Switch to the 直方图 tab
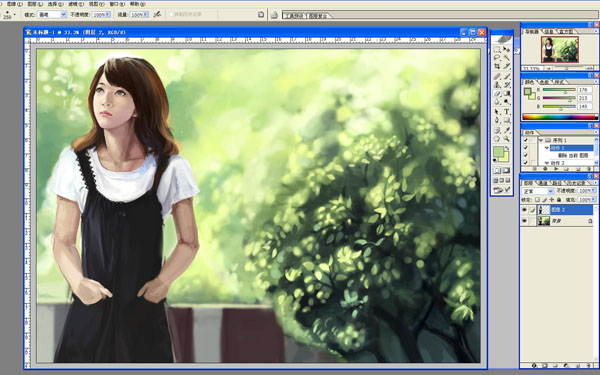Image resolution: width=600 pixels, height=375 pixels. pyautogui.click(x=566, y=32)
